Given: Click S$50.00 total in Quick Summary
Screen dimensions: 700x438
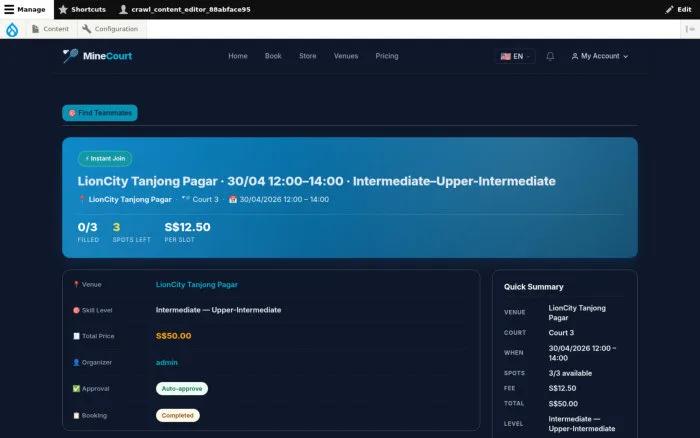Looking at the screenshot, I should 563,404.
